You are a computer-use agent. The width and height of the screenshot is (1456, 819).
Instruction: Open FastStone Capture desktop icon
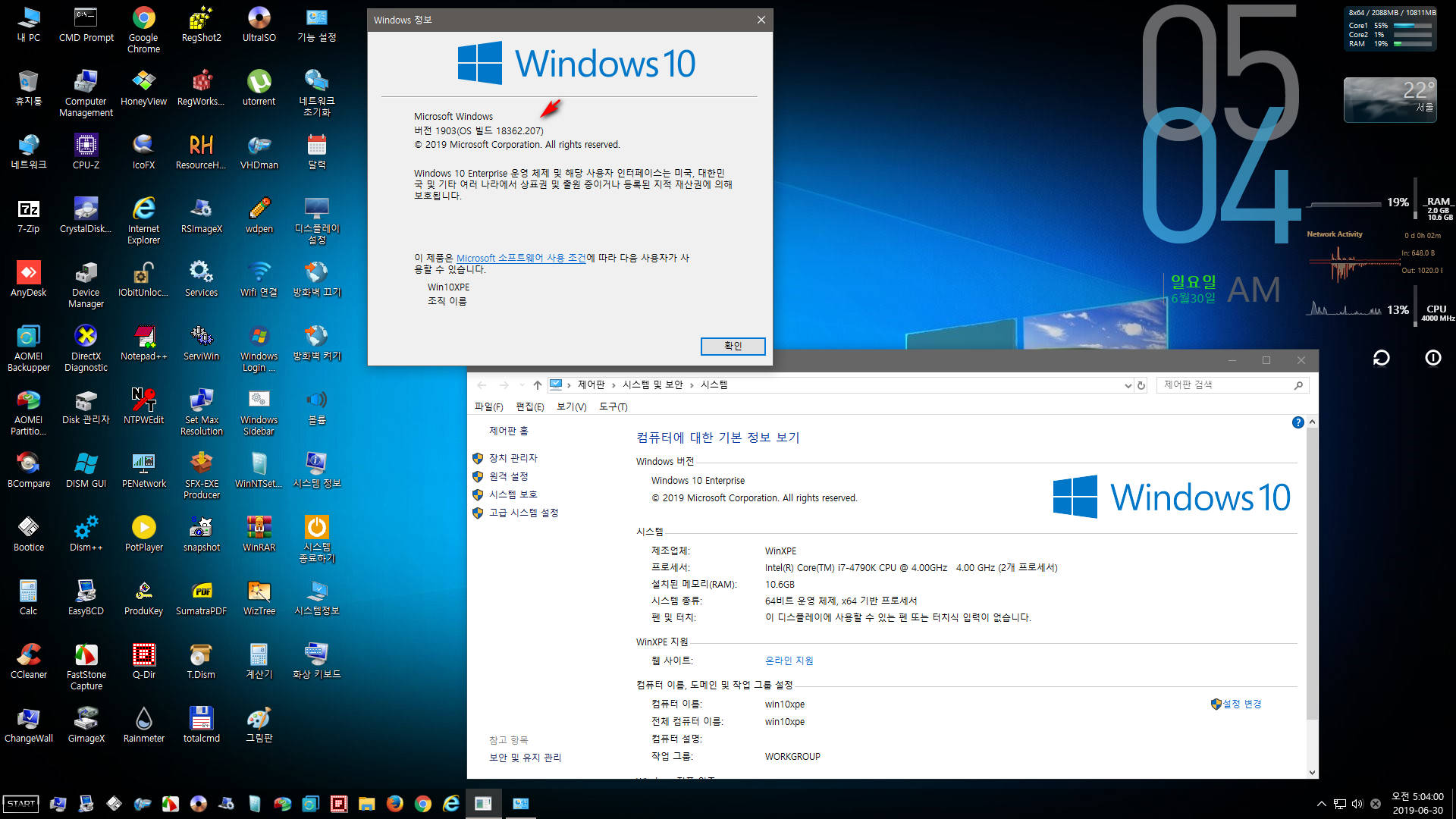click(86, 667)
